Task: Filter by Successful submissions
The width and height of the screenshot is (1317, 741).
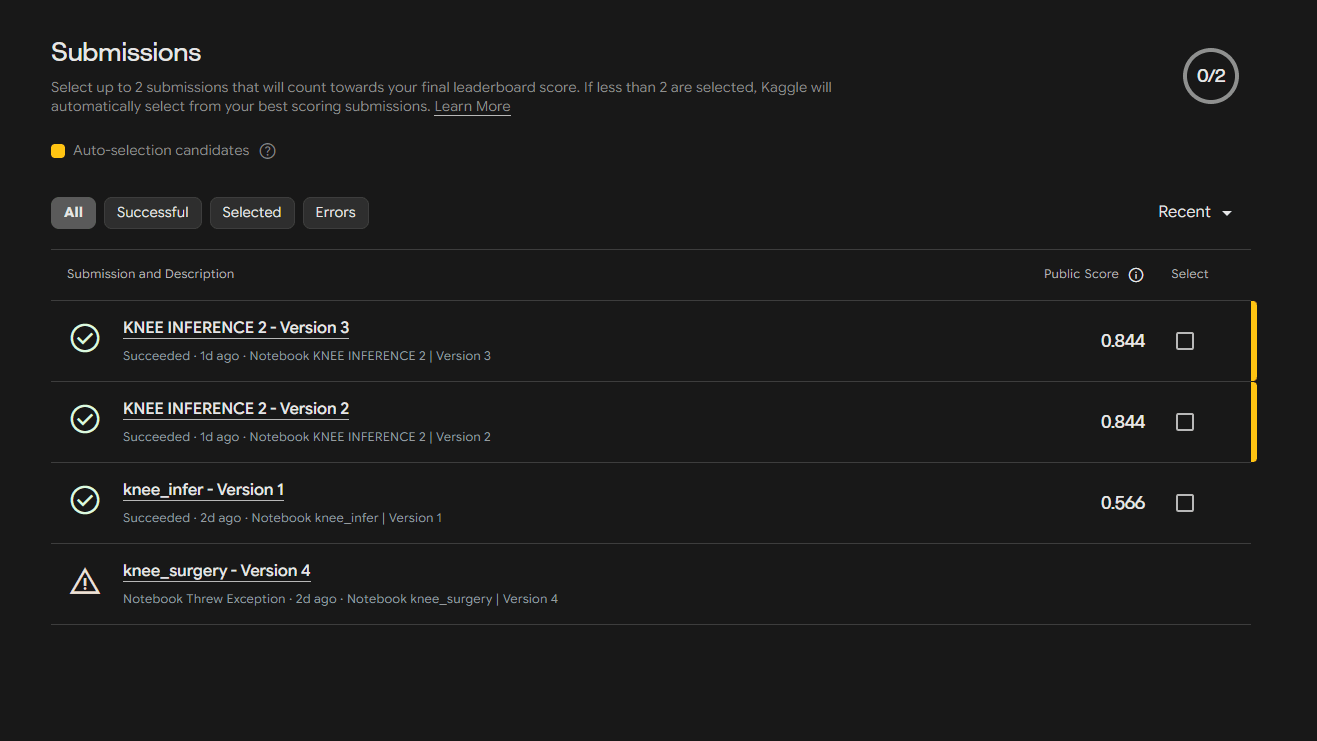Action: (153, 212)
